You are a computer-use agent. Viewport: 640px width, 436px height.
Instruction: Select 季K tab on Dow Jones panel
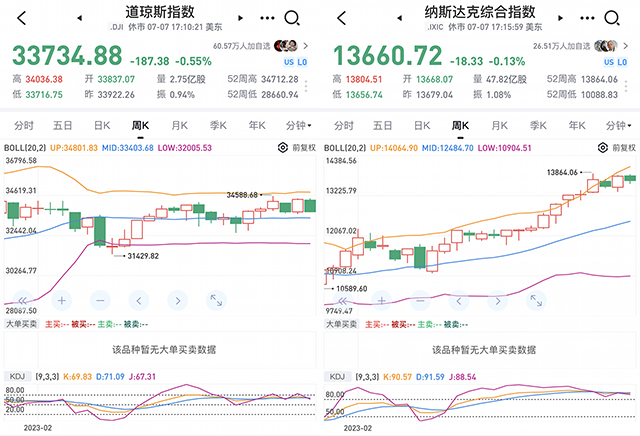point(218,125)
